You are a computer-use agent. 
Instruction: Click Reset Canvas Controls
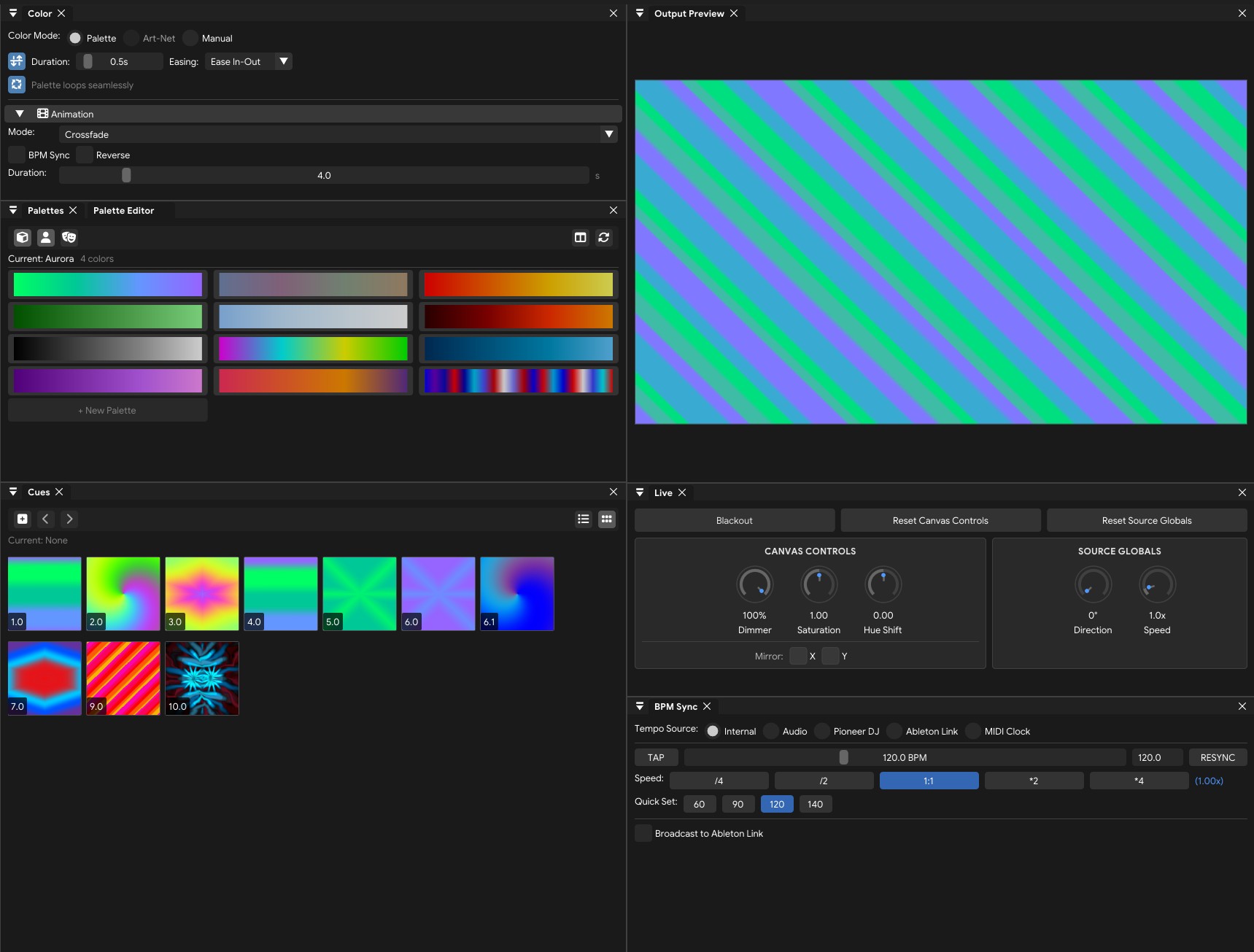click(x=940, y=520)
